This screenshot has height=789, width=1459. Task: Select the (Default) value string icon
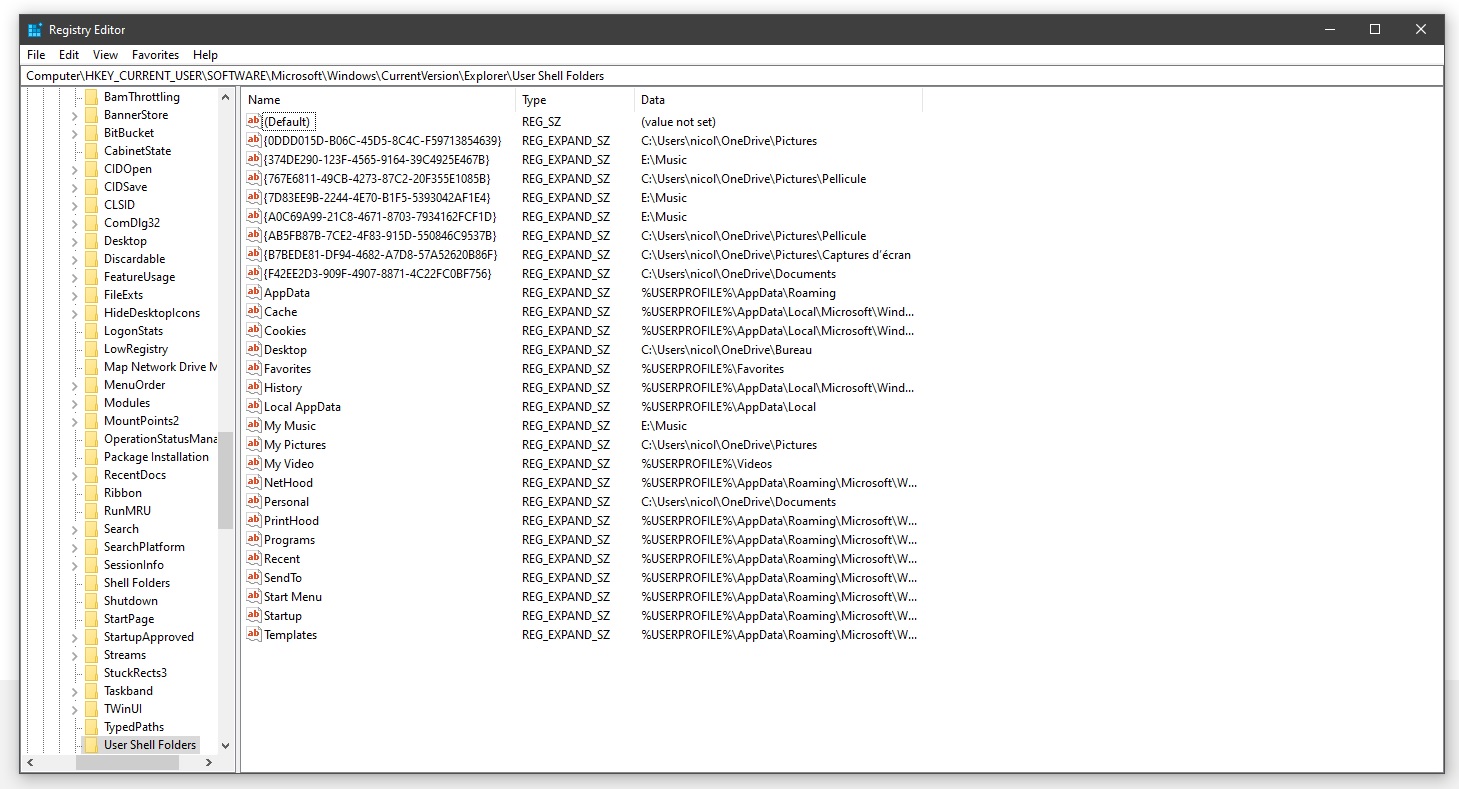253,122
